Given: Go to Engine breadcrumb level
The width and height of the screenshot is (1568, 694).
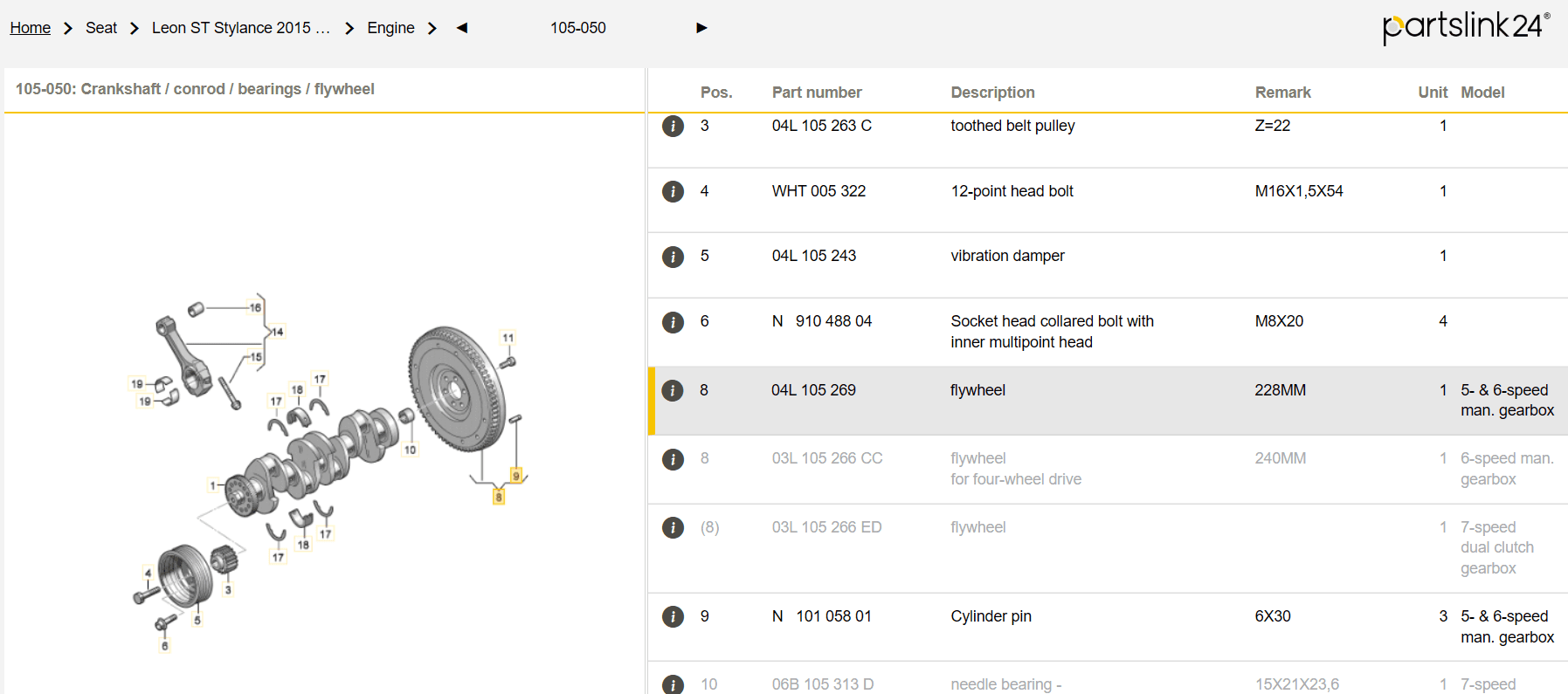Looking at the screenshot, I should [390, 28].
